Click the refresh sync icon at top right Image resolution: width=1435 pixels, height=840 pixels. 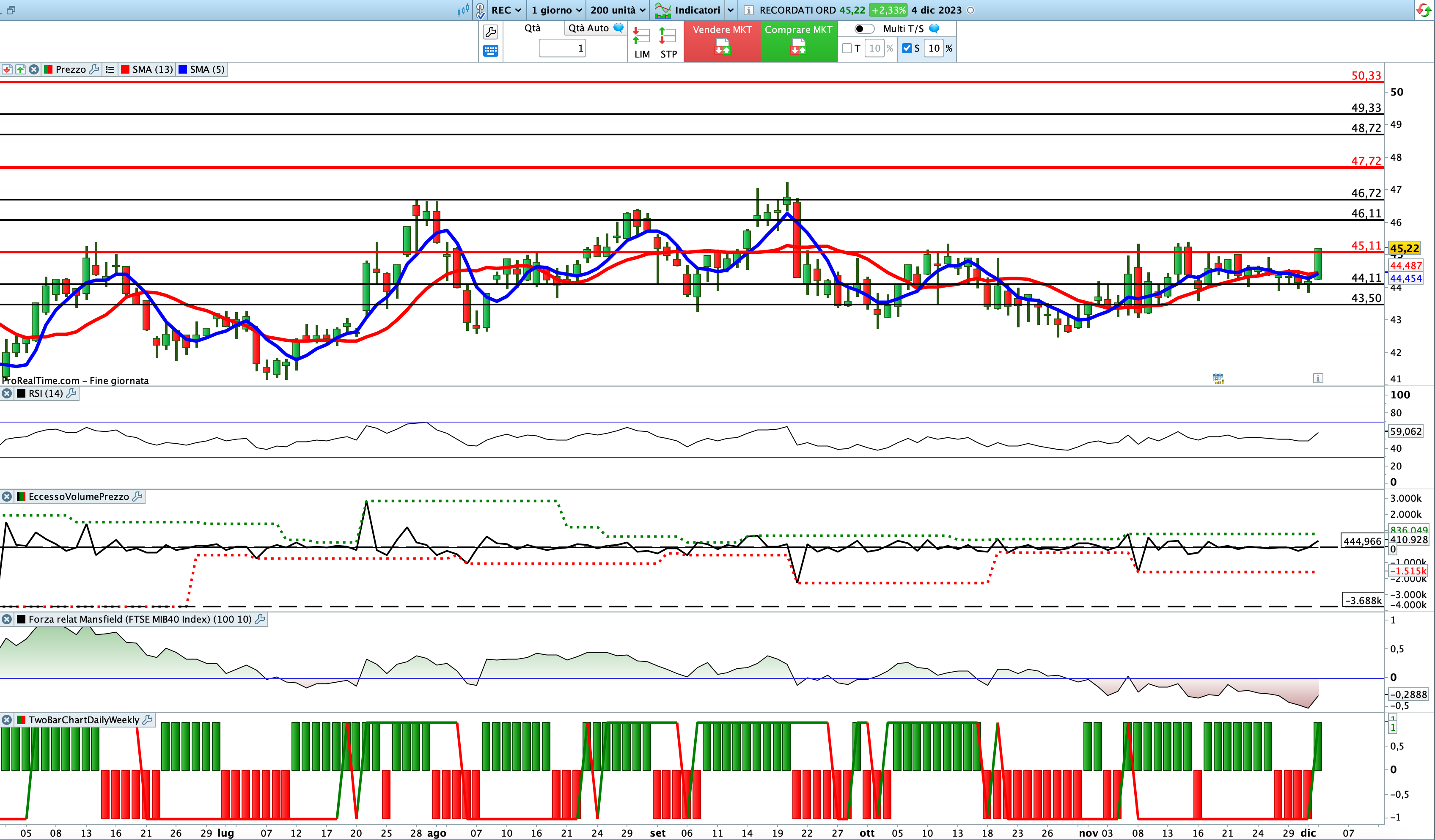[x=1424, y=10]
